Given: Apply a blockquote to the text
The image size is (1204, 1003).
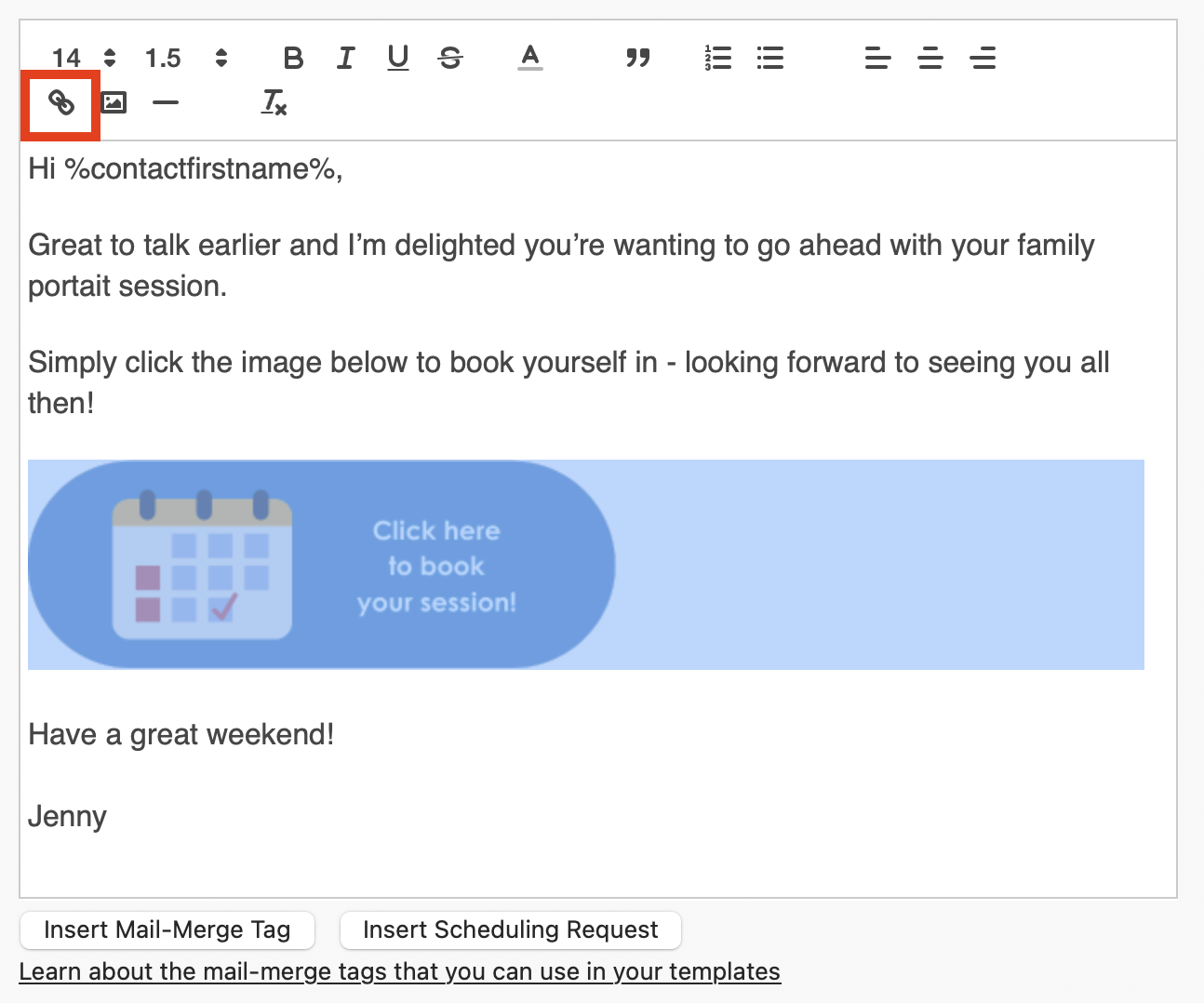Looking at the screenshot, I should tap(638, 58).
